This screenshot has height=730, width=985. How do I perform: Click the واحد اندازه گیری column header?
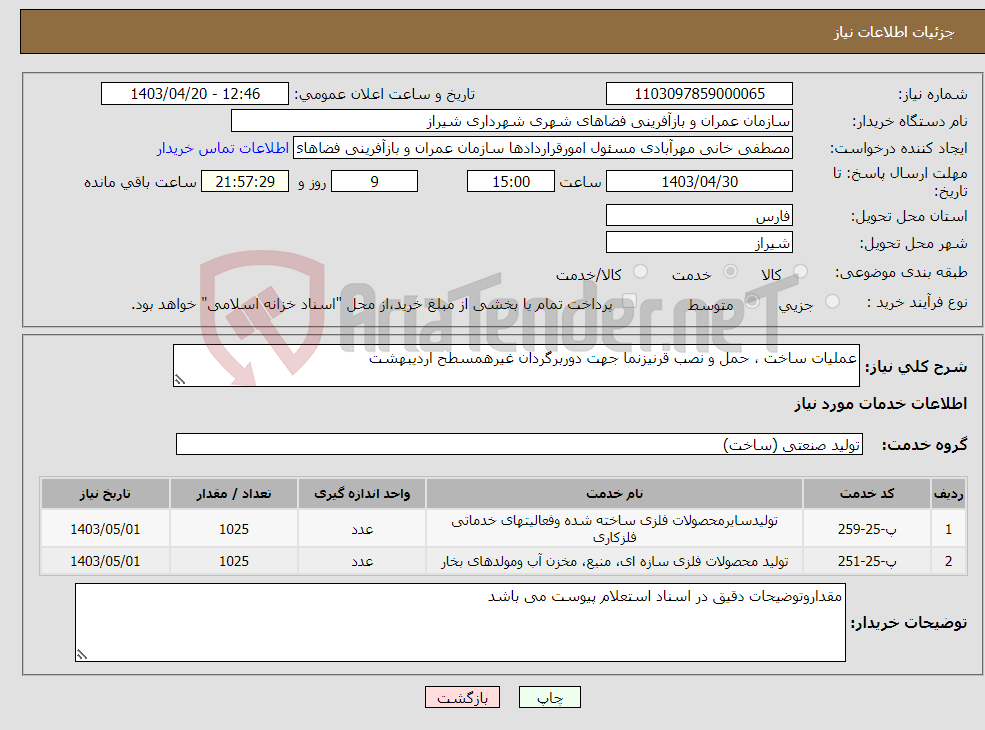pos(362,494)
